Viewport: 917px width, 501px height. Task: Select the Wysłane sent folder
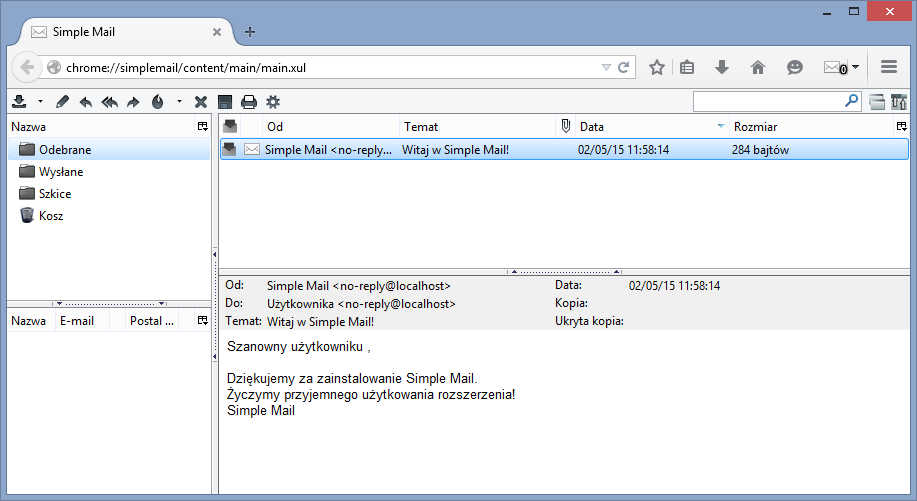(109, 172)
